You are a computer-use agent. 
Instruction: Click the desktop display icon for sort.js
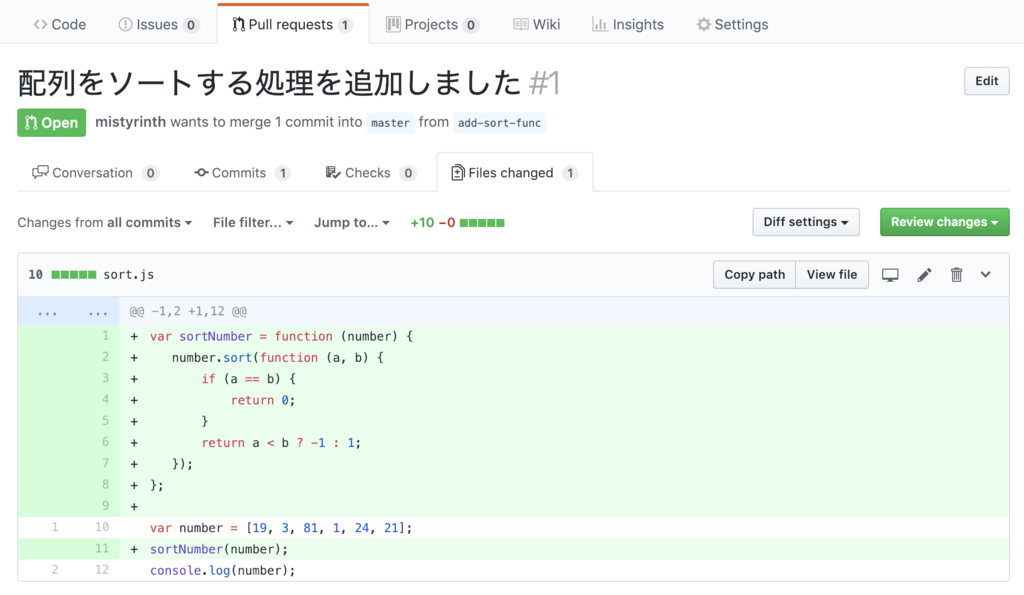[890, 275]
